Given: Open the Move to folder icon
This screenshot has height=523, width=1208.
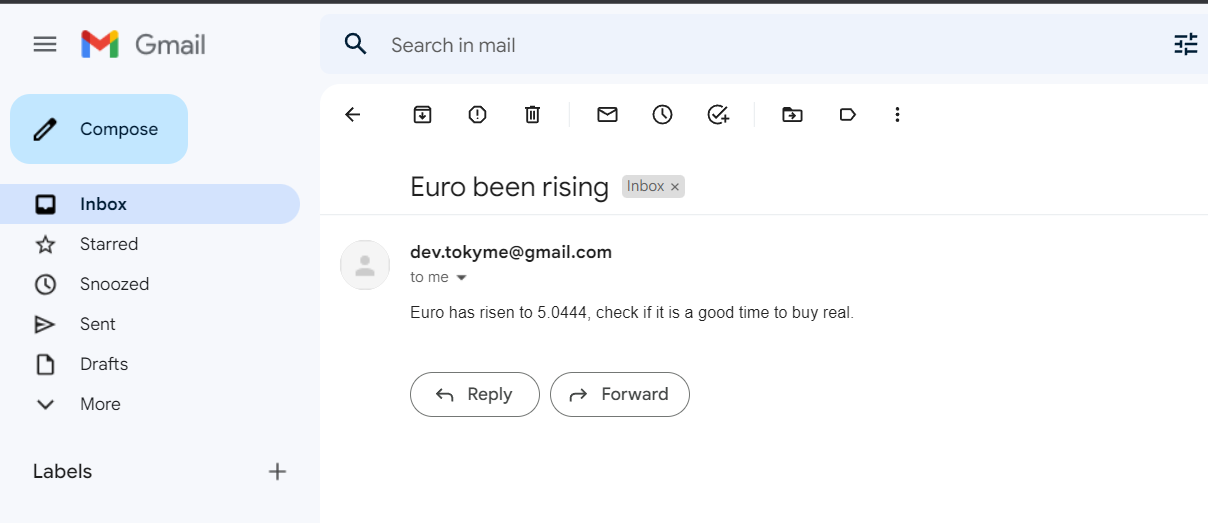Looking at the screenshot, I should 792,114.
